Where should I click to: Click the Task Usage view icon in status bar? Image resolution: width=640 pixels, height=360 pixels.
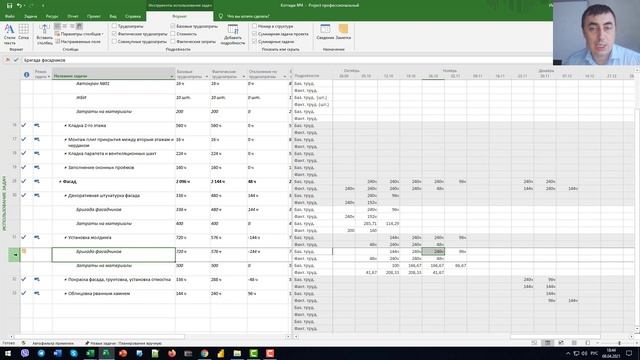(x=548, y=343)
